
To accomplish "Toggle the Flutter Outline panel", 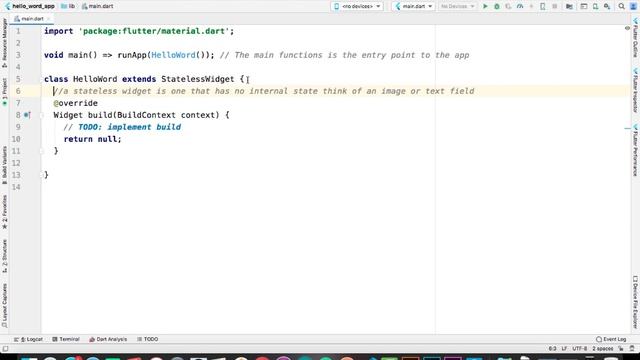I will point(635,38).
